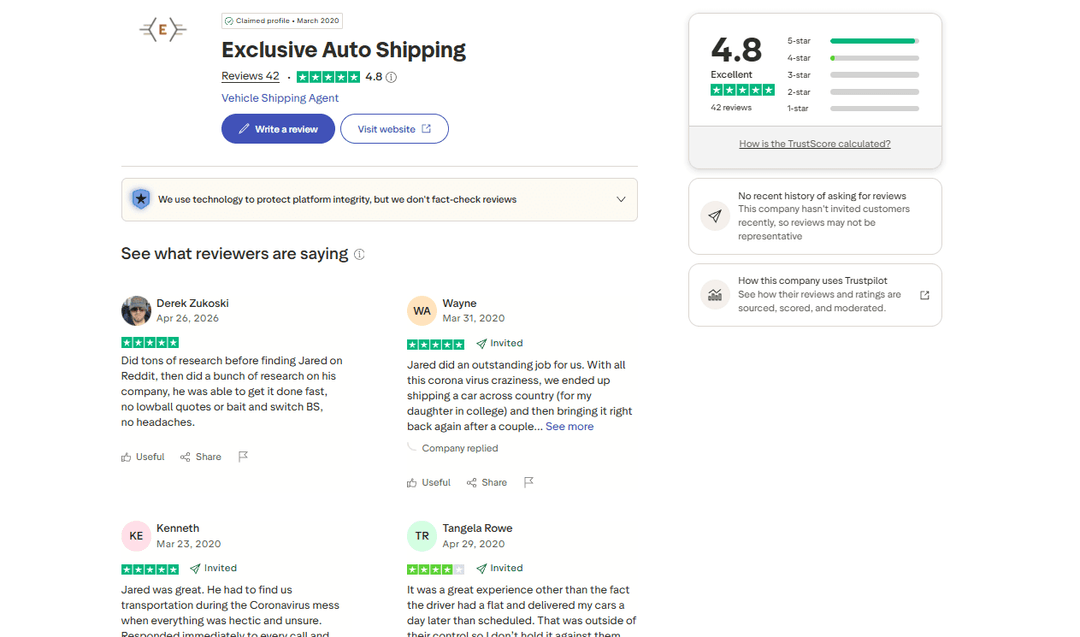Click the Invited badge on Wayne's review
Viewport: 1080px width, 637px height.
(499, 343)
